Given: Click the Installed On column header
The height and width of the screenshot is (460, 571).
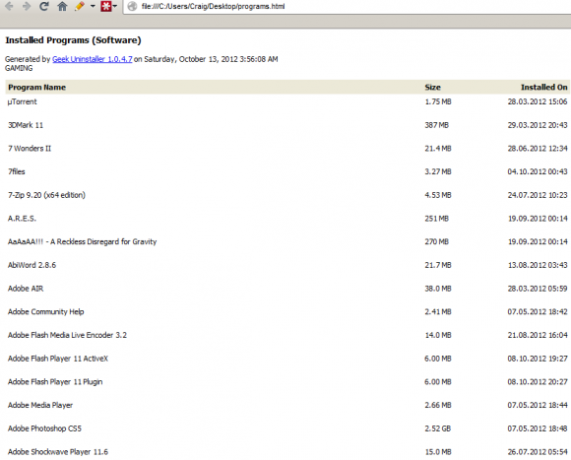Looking at the screenshot, I should (x=544, y=87).
